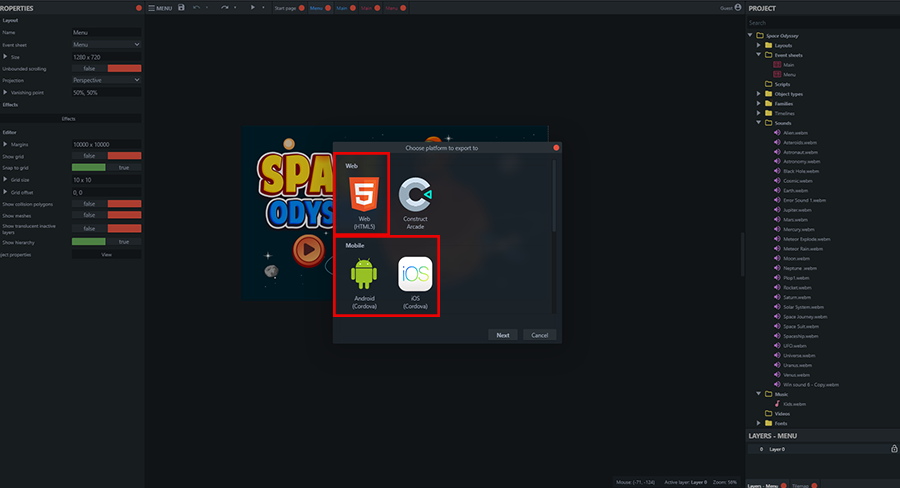The image size is (900, 488).
Task: Open the Effects button in Properties
Action: point(71,118)
